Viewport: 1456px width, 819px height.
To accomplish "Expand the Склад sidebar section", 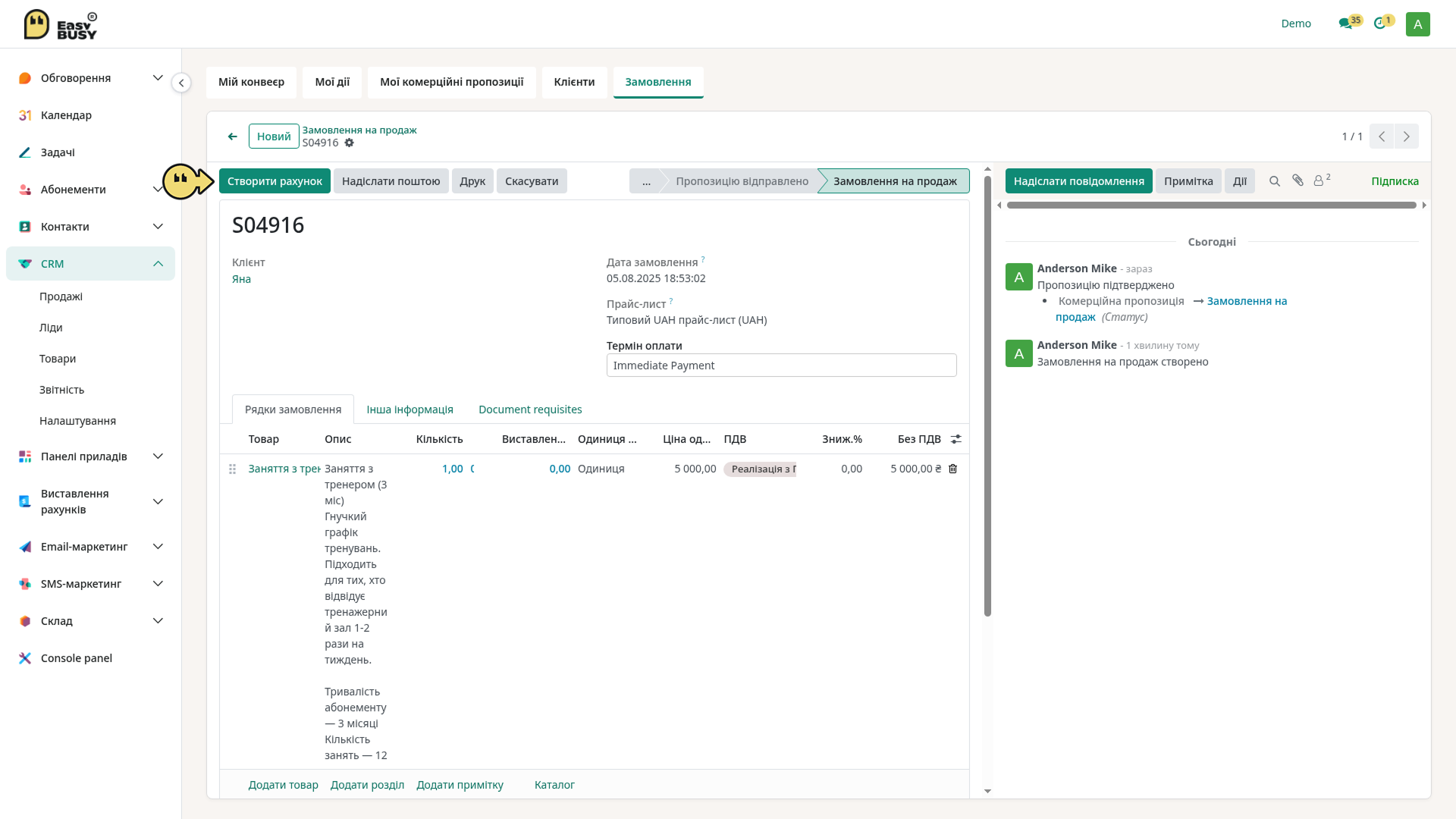I will 158,621.
